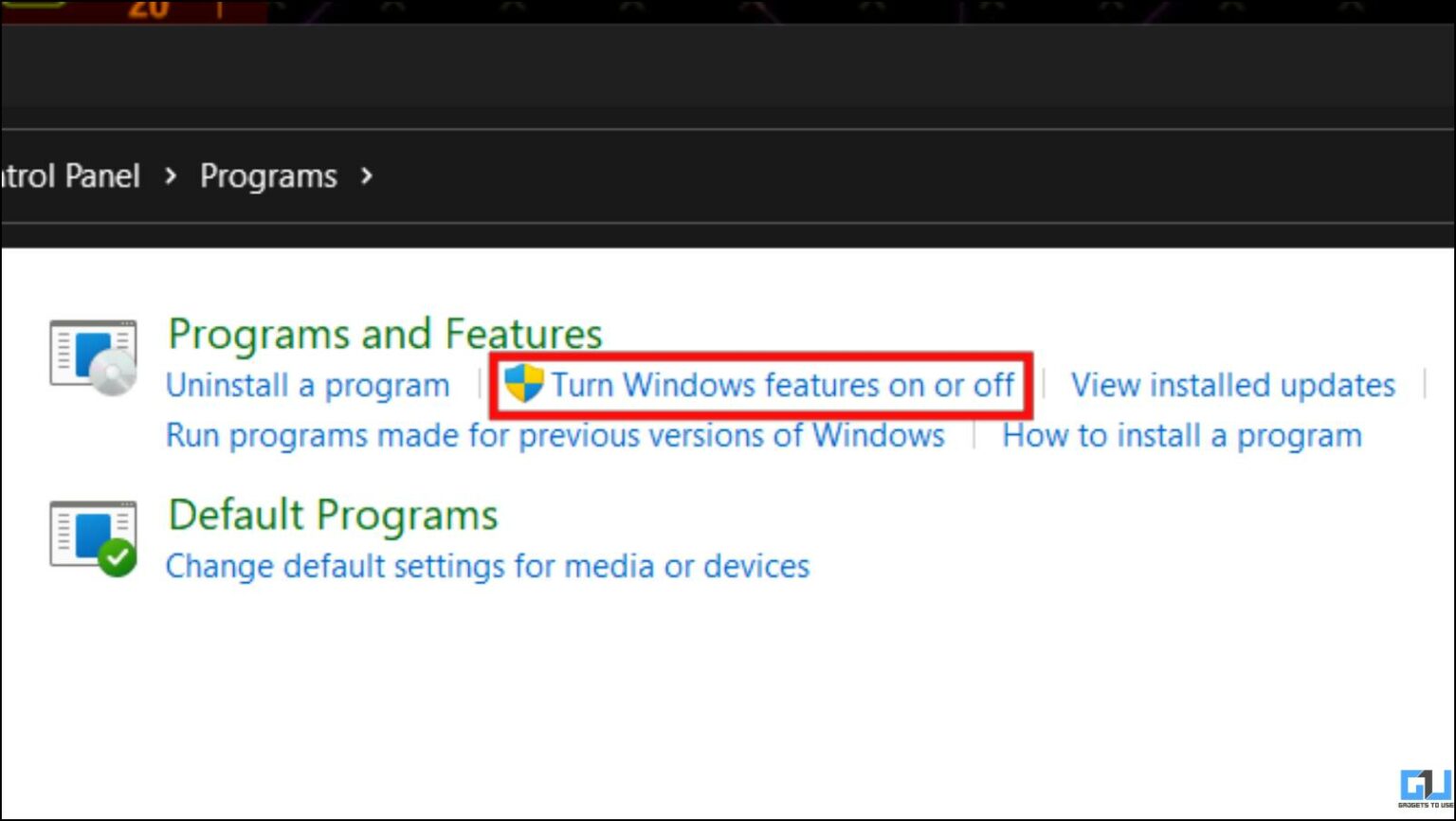Select Programs in the breadcrumb bar
Screen dimensions: 1456x821
[x=268, y=176]
